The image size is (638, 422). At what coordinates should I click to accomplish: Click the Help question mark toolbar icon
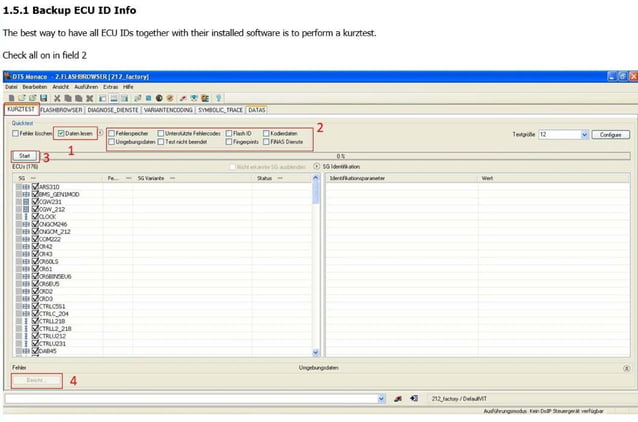coord(218,98)
